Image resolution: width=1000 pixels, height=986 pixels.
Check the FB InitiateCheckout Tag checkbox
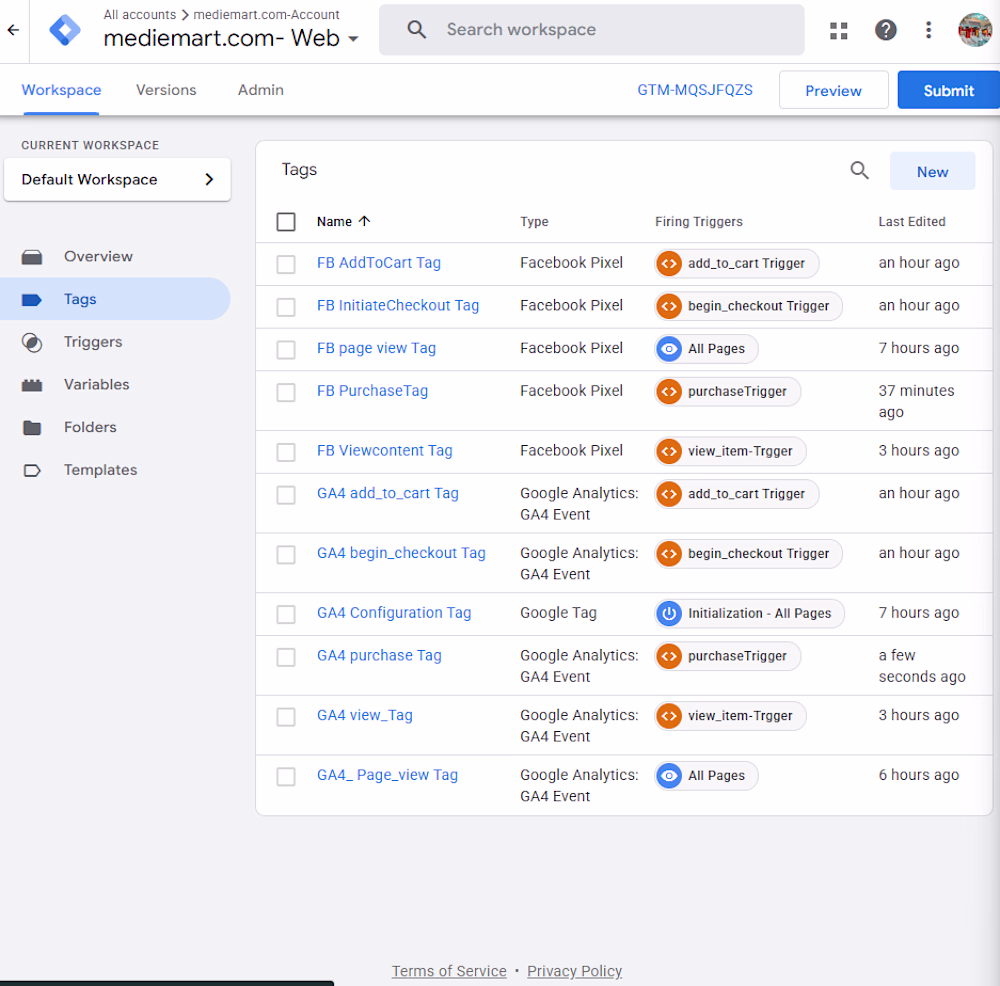coord(286,307)
